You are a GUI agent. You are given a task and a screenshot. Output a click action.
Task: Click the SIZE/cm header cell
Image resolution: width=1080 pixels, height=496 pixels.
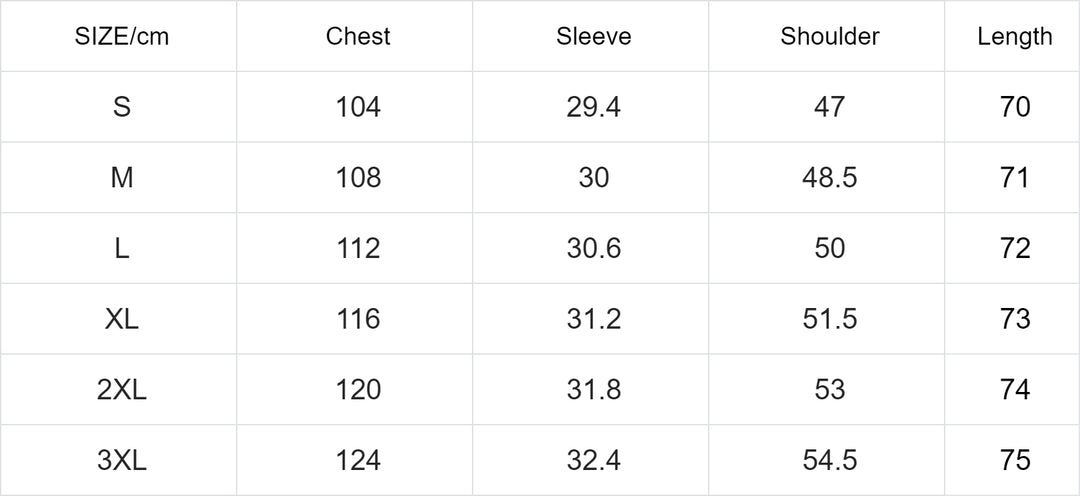click(121, 37)
